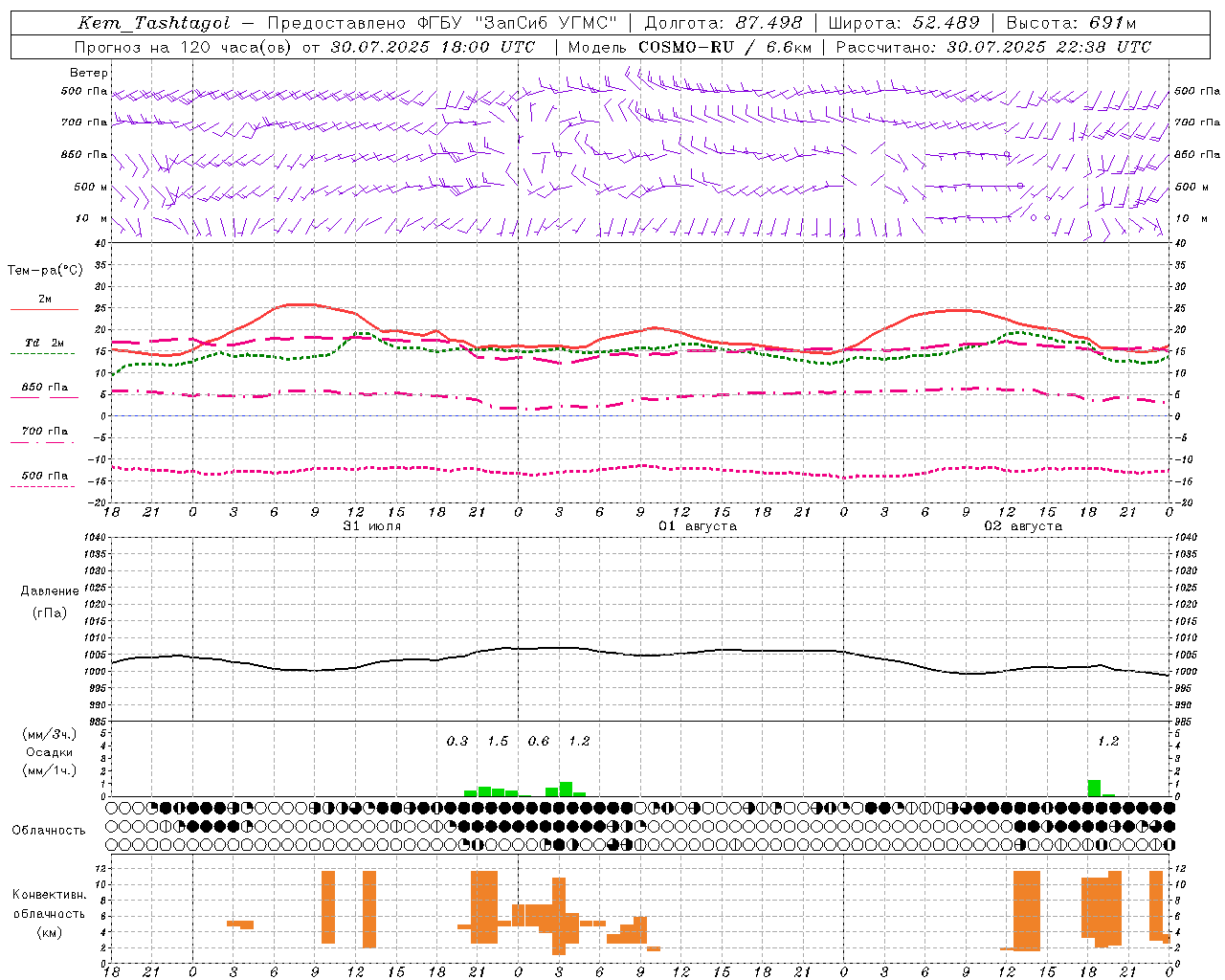Click the 700 гПа temperature legend entry

click(x=43, y=434)
